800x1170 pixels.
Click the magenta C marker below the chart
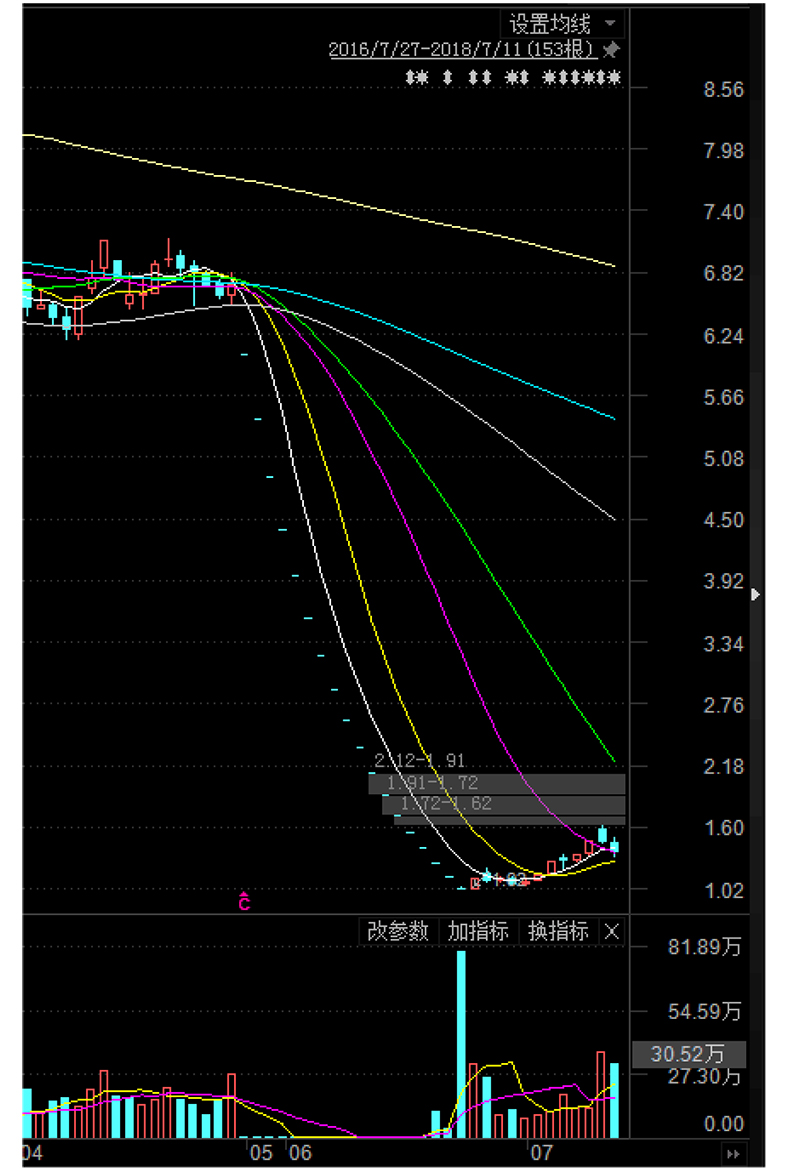pyautogui.click(x=244, y=903)
